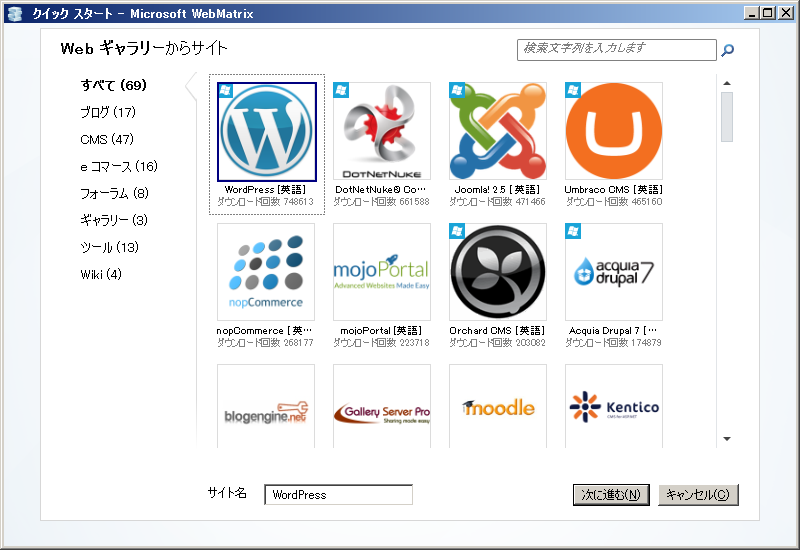Click the gallery vertical scrollbar thumb
Viewport: 800px width, 550px height.
click(727, 117)
